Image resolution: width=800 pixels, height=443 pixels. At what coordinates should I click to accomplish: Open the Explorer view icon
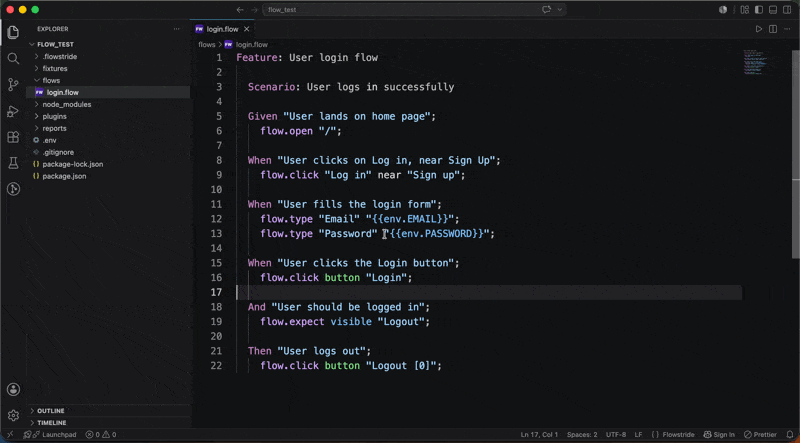click(x=13, y=32)
